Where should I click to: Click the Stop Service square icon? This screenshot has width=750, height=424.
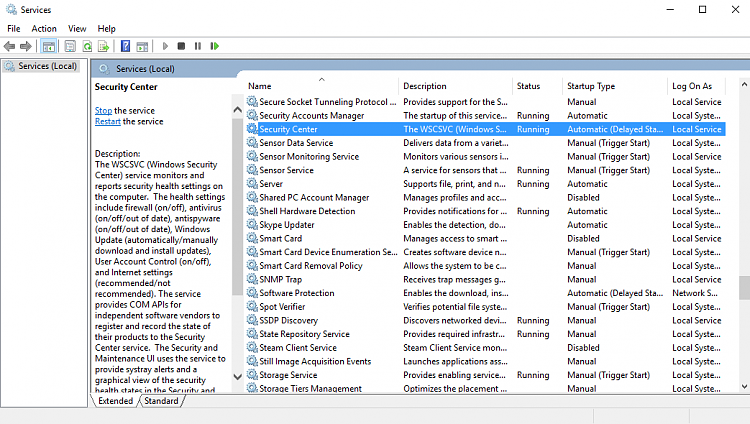pyautogui.click(x=181, y=46)
